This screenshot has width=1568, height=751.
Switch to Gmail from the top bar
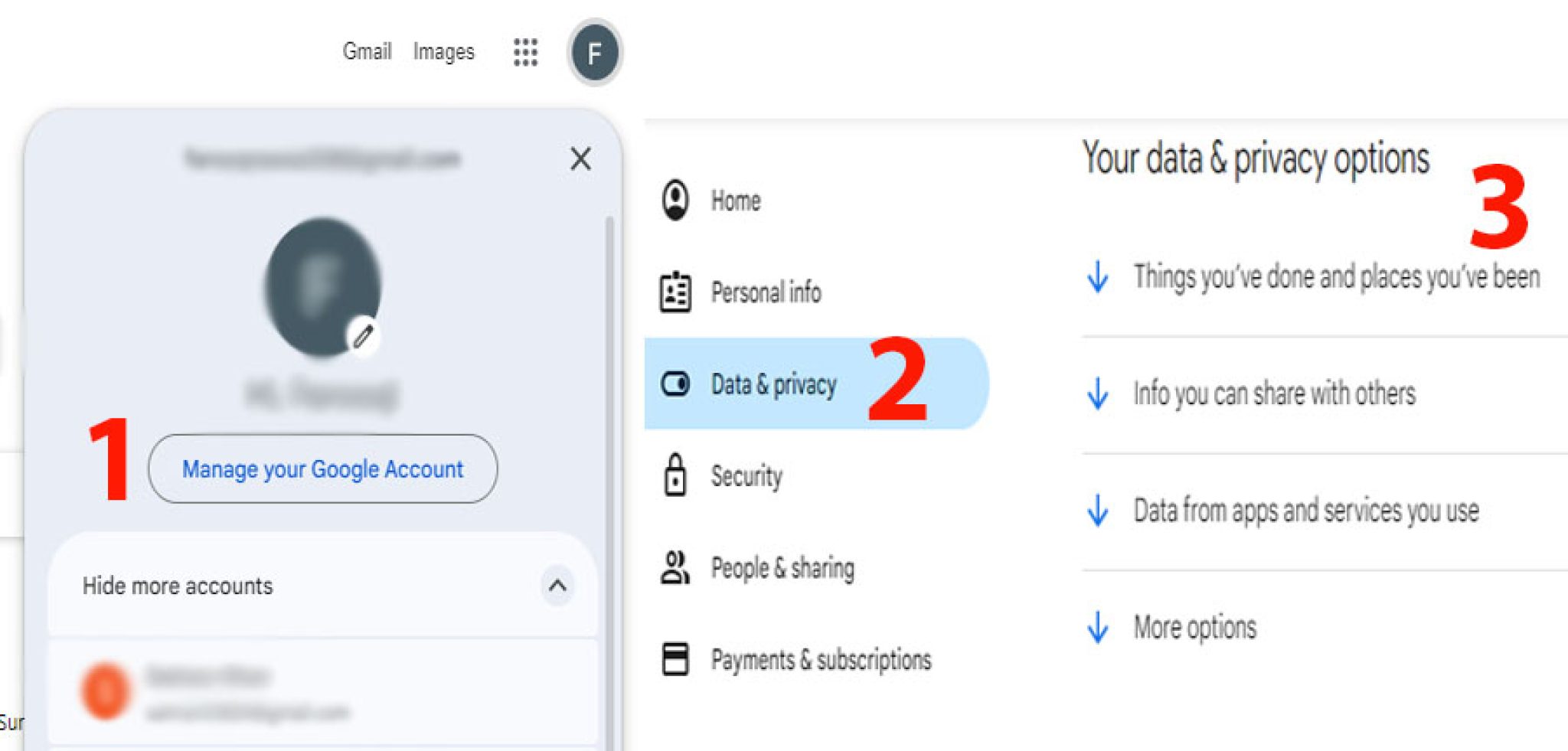pos(368,51)
